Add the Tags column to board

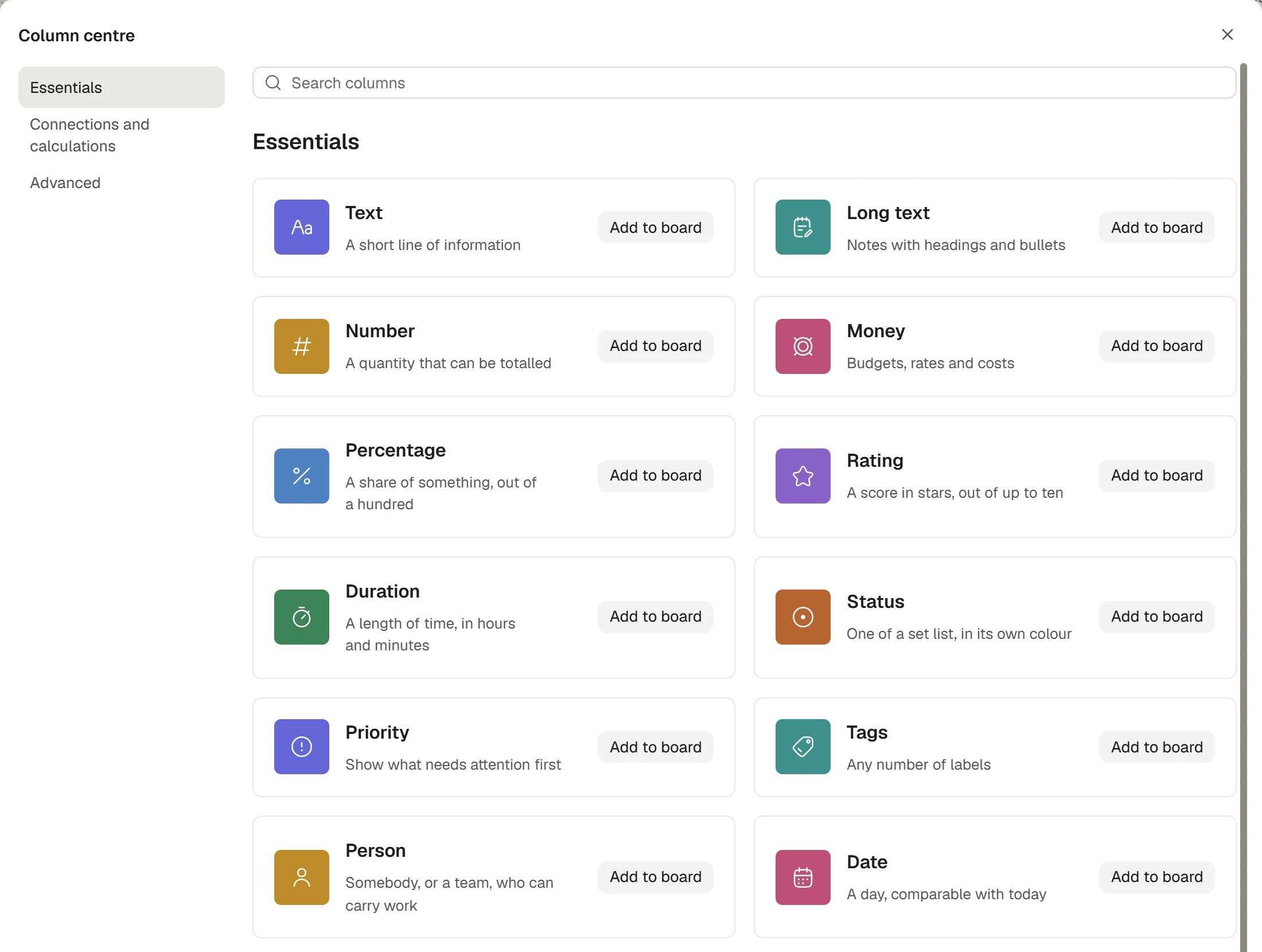[1157, 747]
